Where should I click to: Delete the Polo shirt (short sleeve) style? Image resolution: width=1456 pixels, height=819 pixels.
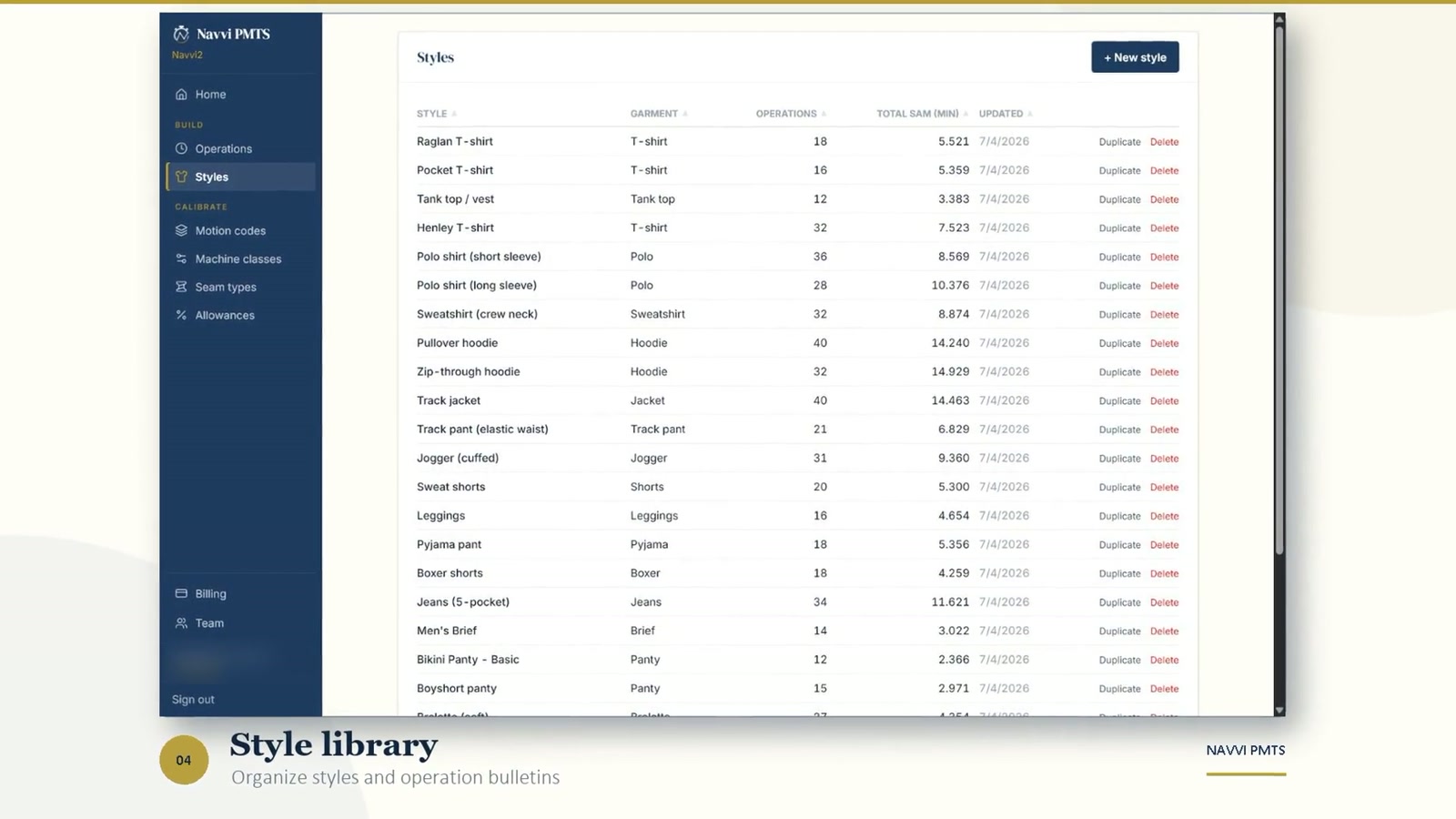(x=1164, y=258)
